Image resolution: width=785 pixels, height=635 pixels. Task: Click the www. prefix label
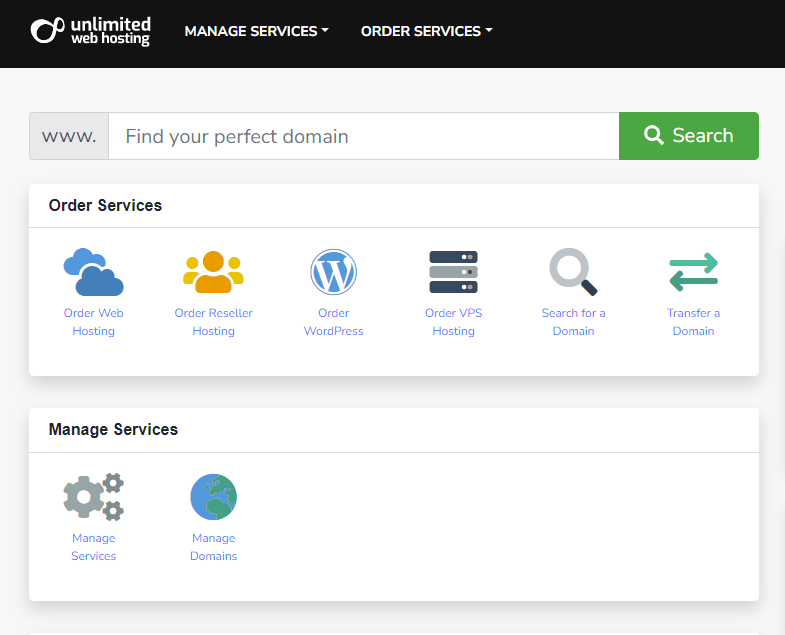[69, 136]
